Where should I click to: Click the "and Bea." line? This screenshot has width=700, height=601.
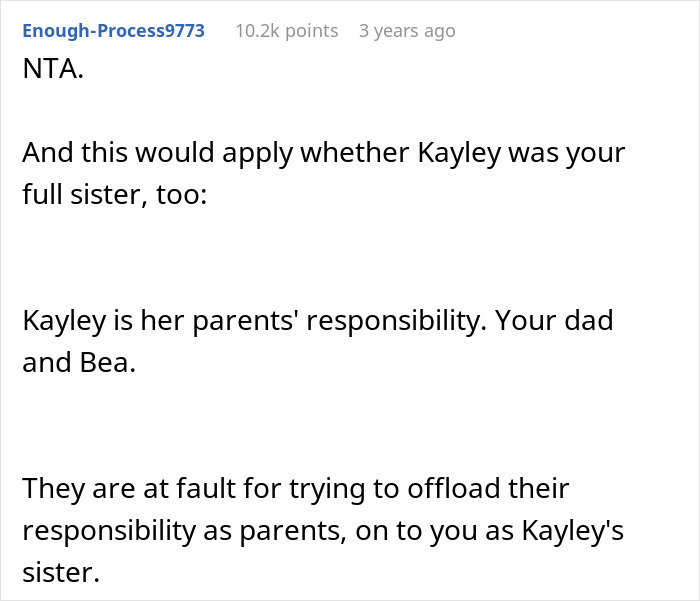click(x=78, y=362)
